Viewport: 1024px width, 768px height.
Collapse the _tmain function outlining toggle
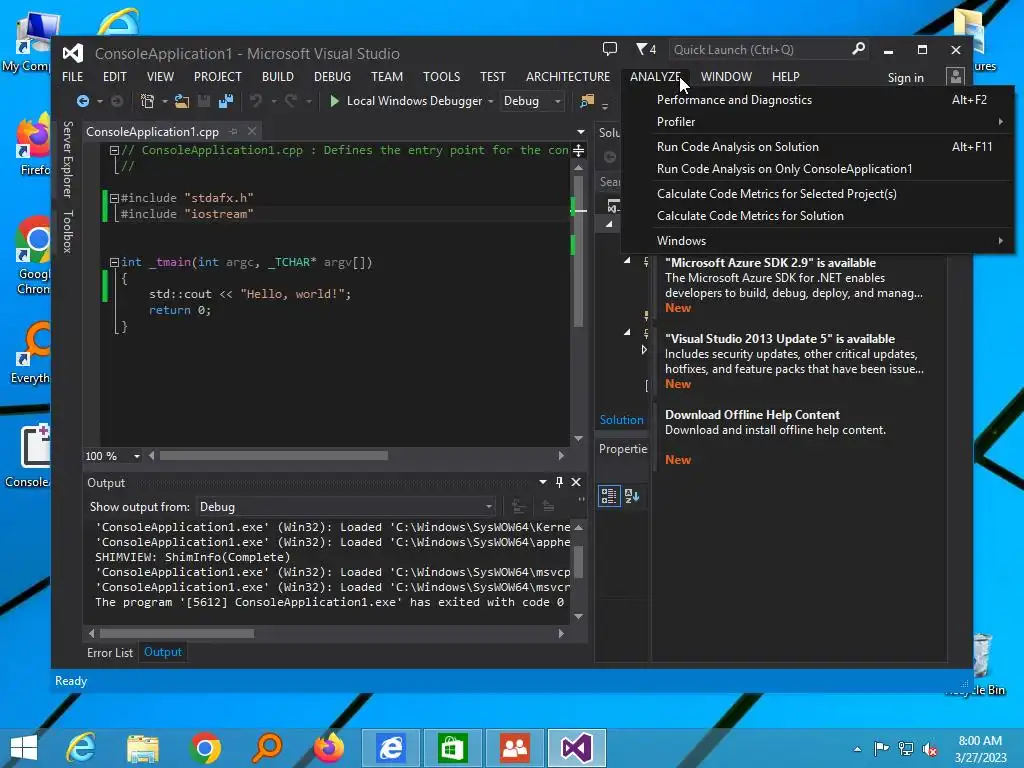pos(114,262)
